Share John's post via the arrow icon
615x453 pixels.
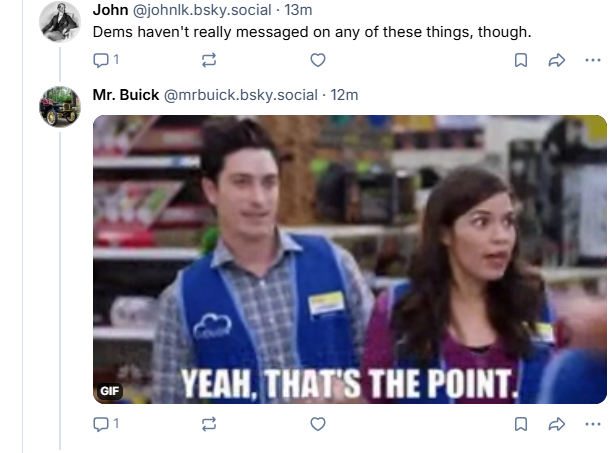557,60
